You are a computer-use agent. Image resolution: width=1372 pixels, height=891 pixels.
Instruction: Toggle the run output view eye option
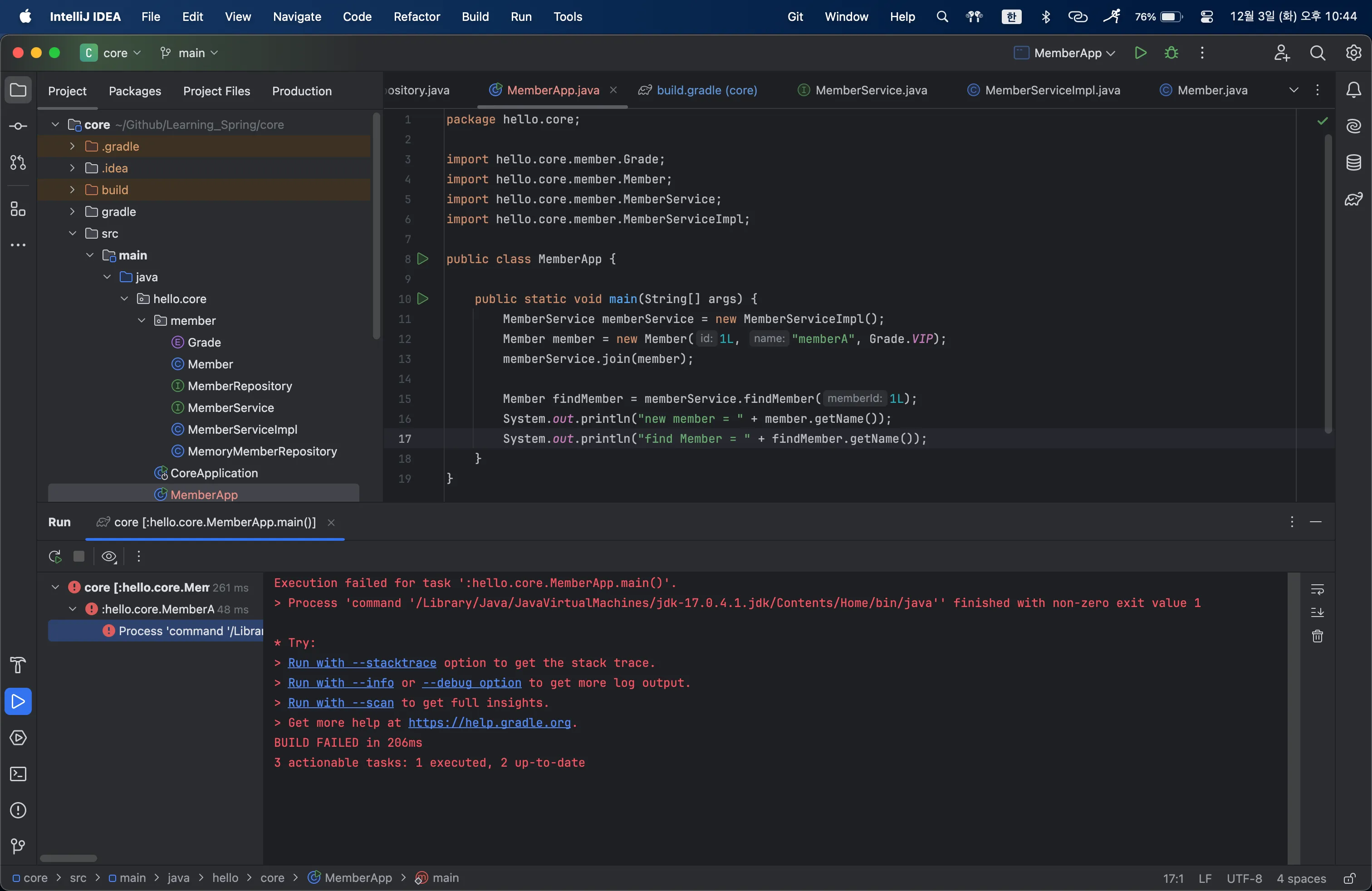pyautogui.click(x=108, y=556)
